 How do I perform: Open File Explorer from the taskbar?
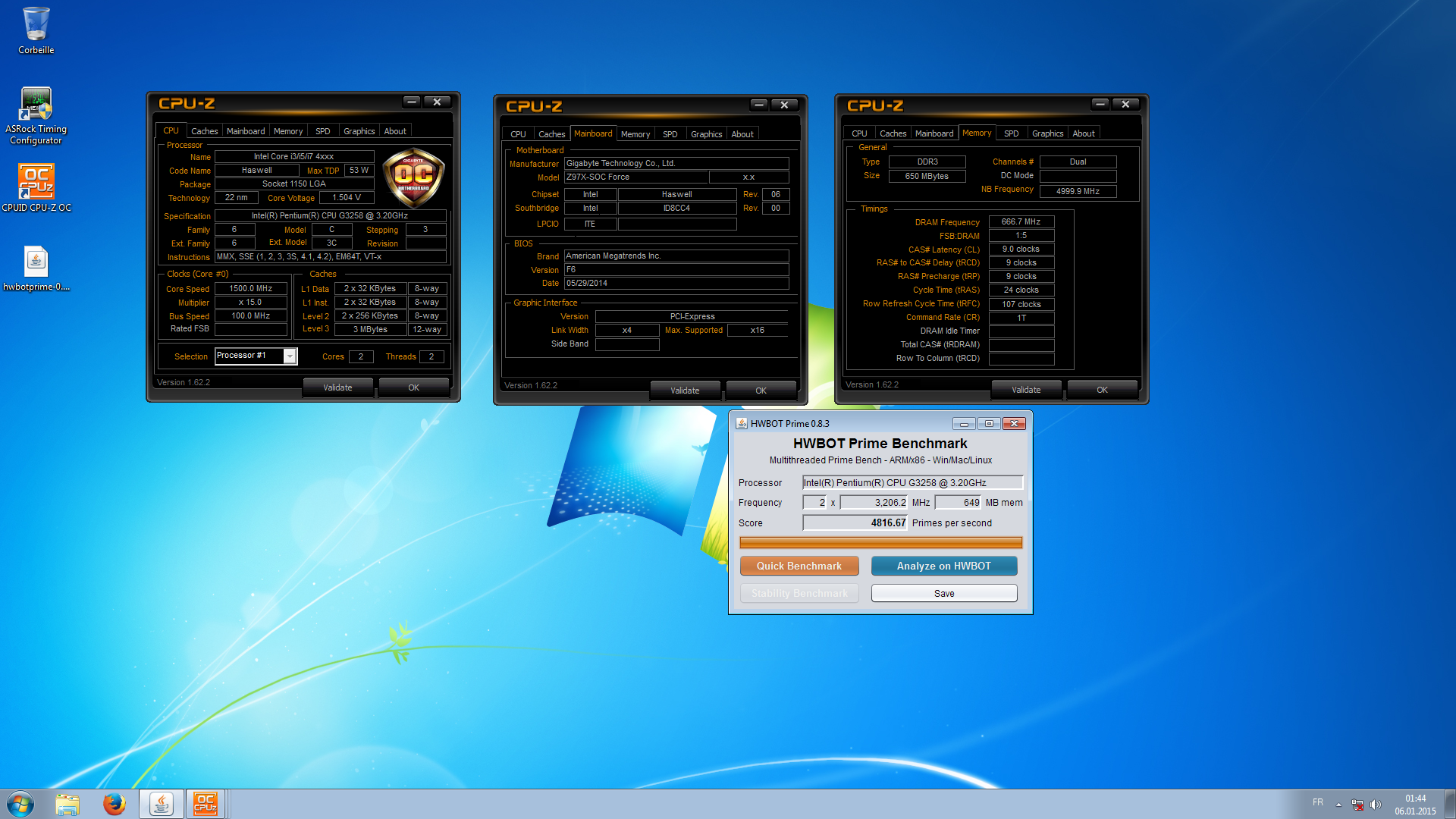(67, 804)
